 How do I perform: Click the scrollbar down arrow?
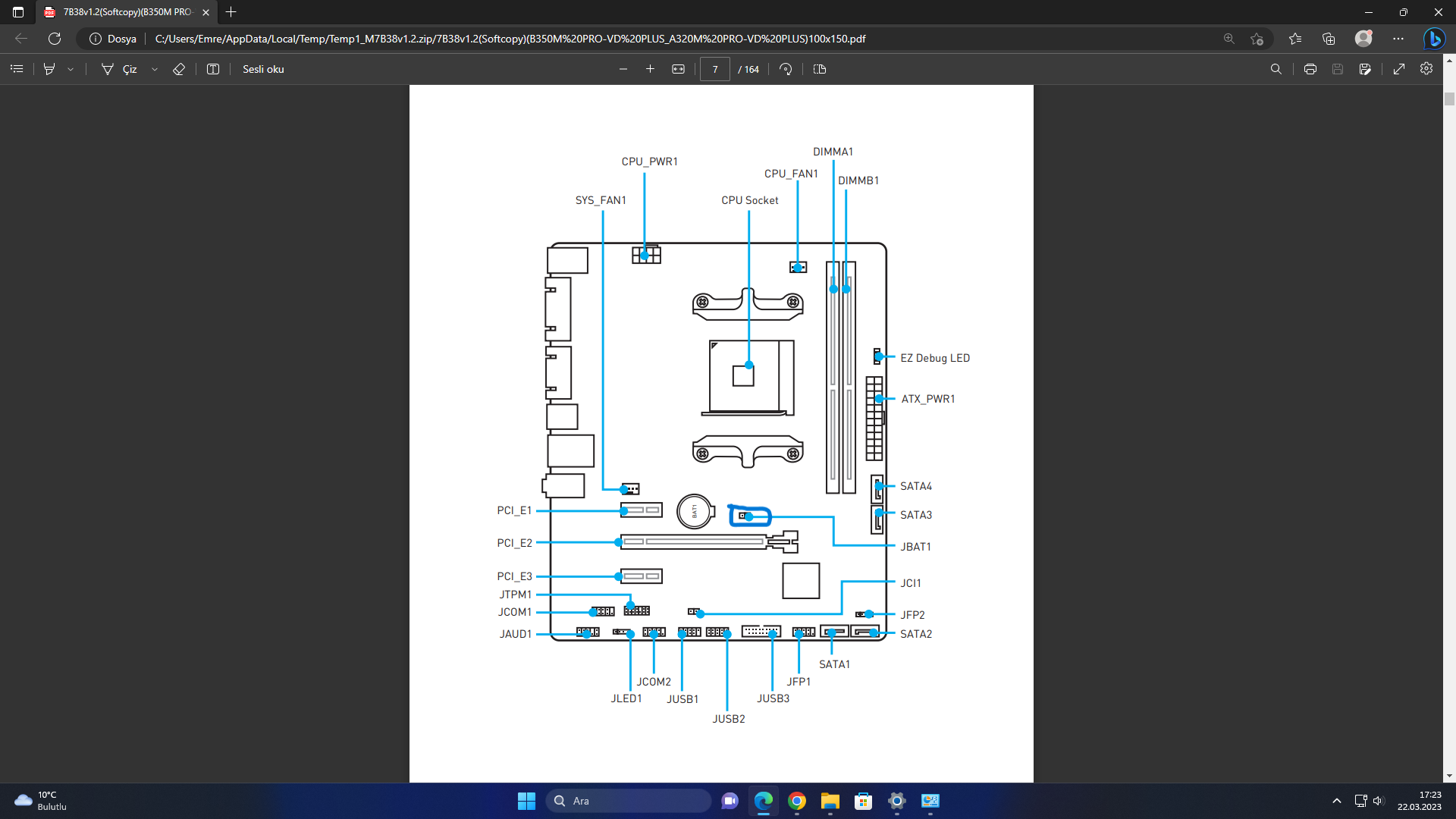click(x=1449, y=776)
